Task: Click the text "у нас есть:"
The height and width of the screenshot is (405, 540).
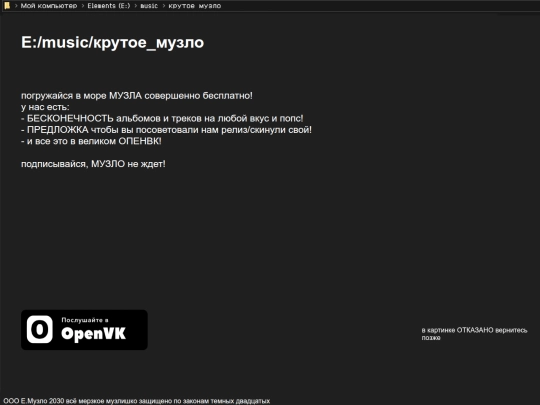Action: [45, 107]
